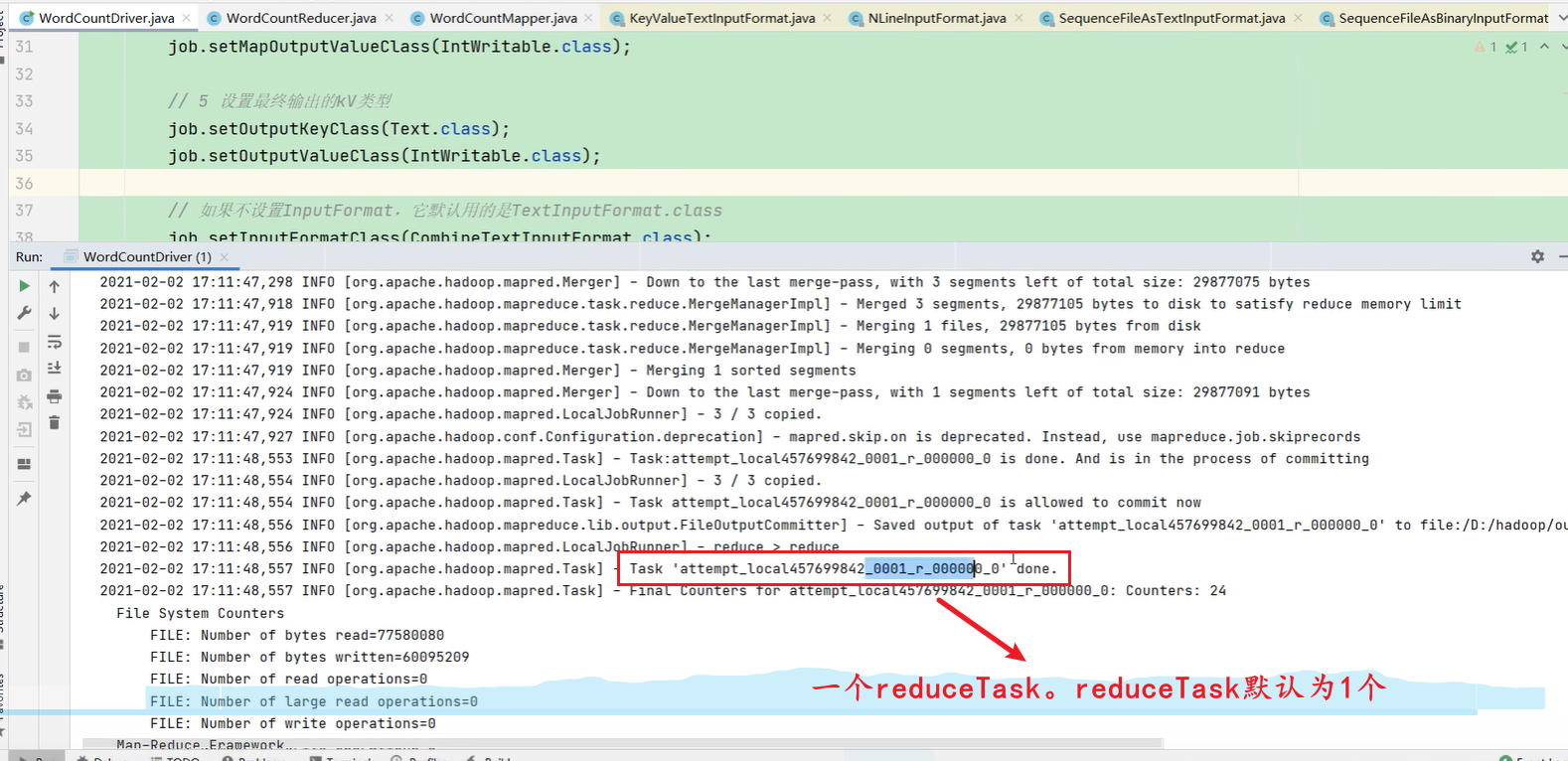Click the camera dump threads icon
1568x761 pixels.
[24, 375]
